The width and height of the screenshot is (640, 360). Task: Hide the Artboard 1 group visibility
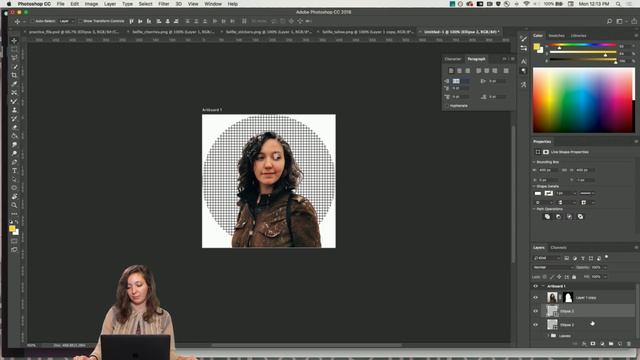[536, 286]
